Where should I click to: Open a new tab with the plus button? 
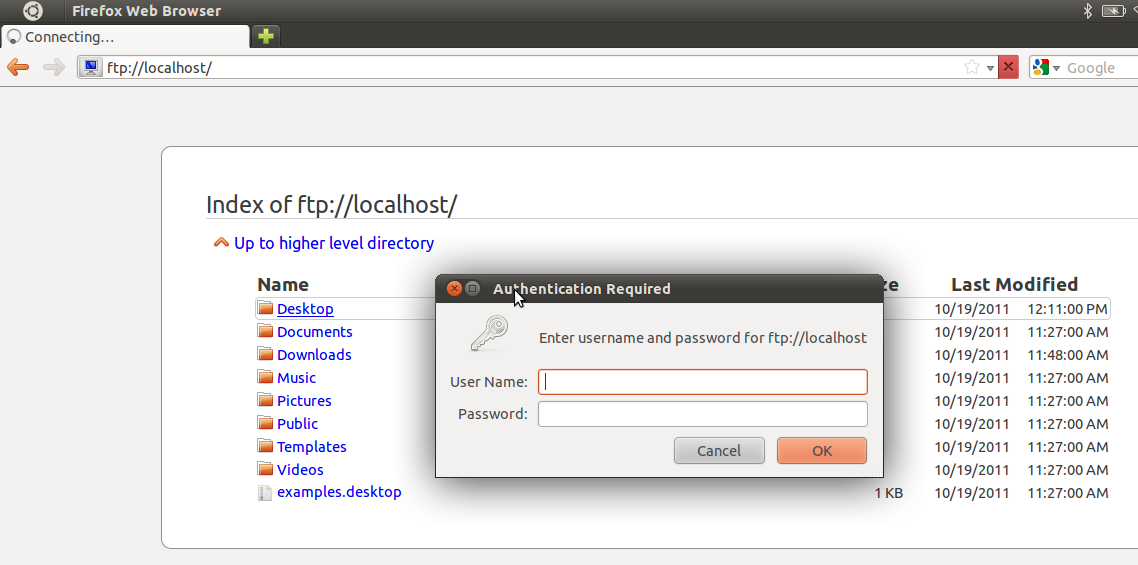(266, 37)
